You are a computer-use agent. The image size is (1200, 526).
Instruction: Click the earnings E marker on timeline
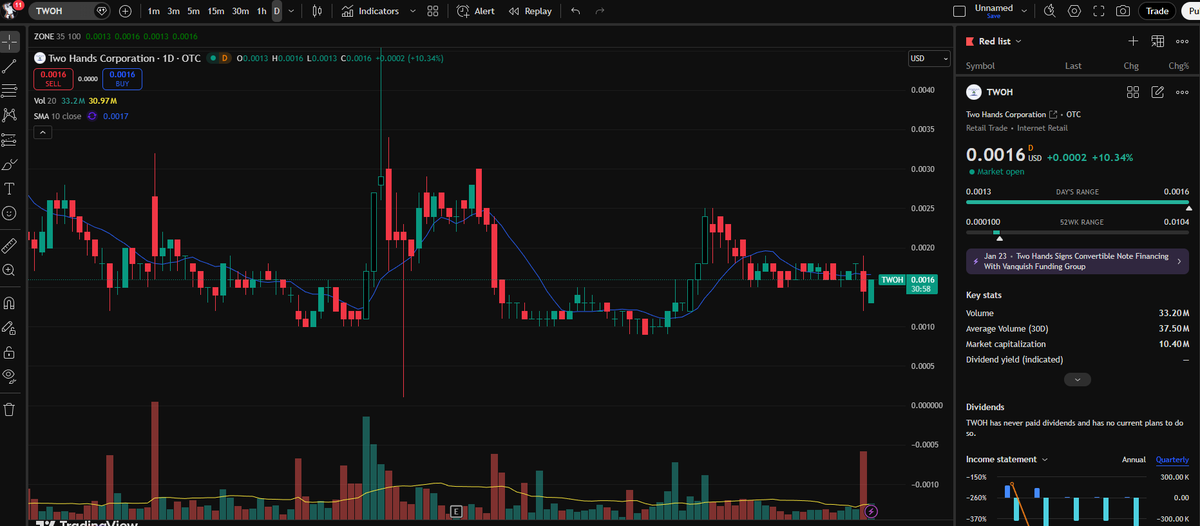click(455, 510)
